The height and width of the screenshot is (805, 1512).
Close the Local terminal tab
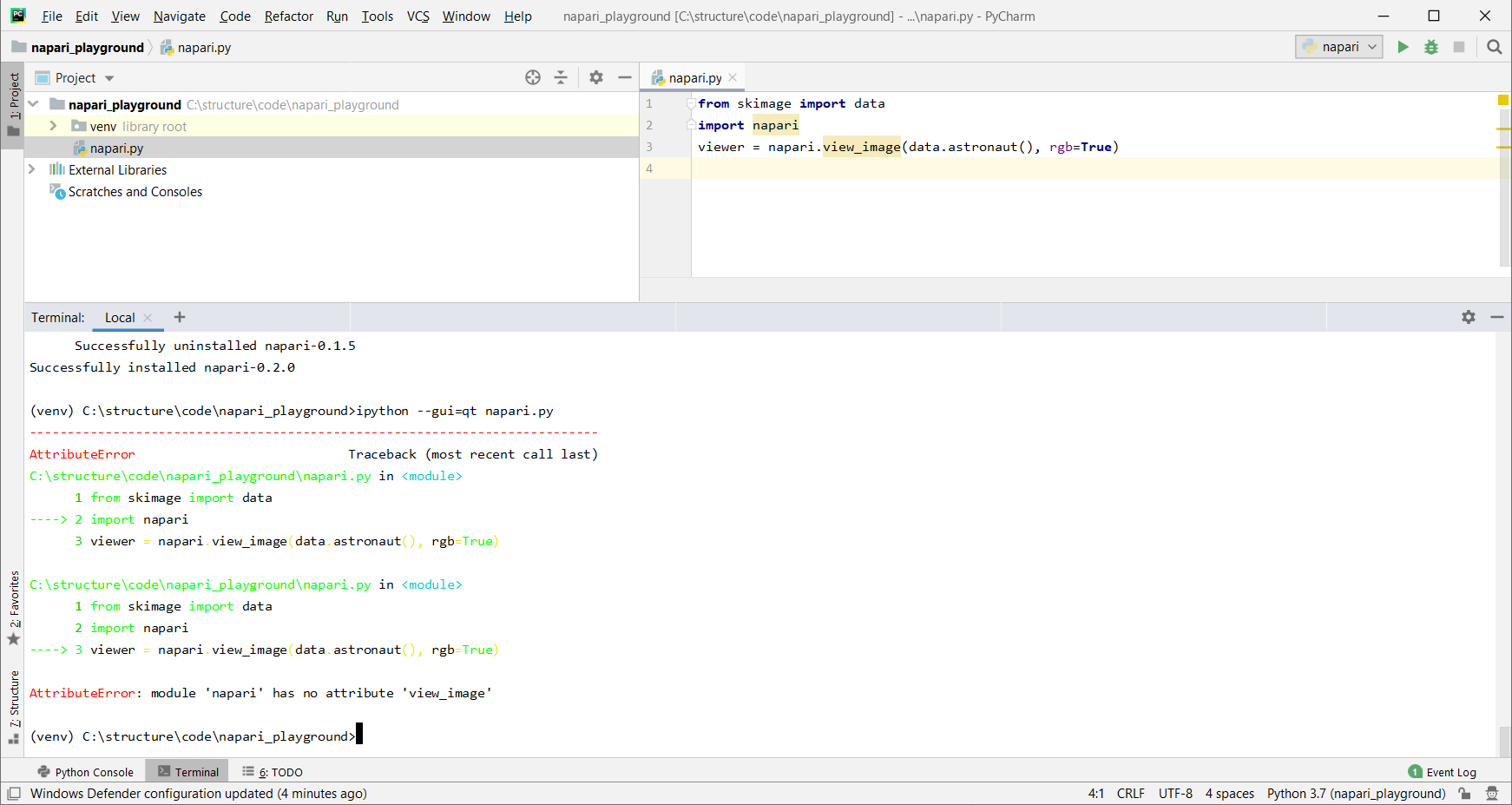click(148, 318)
